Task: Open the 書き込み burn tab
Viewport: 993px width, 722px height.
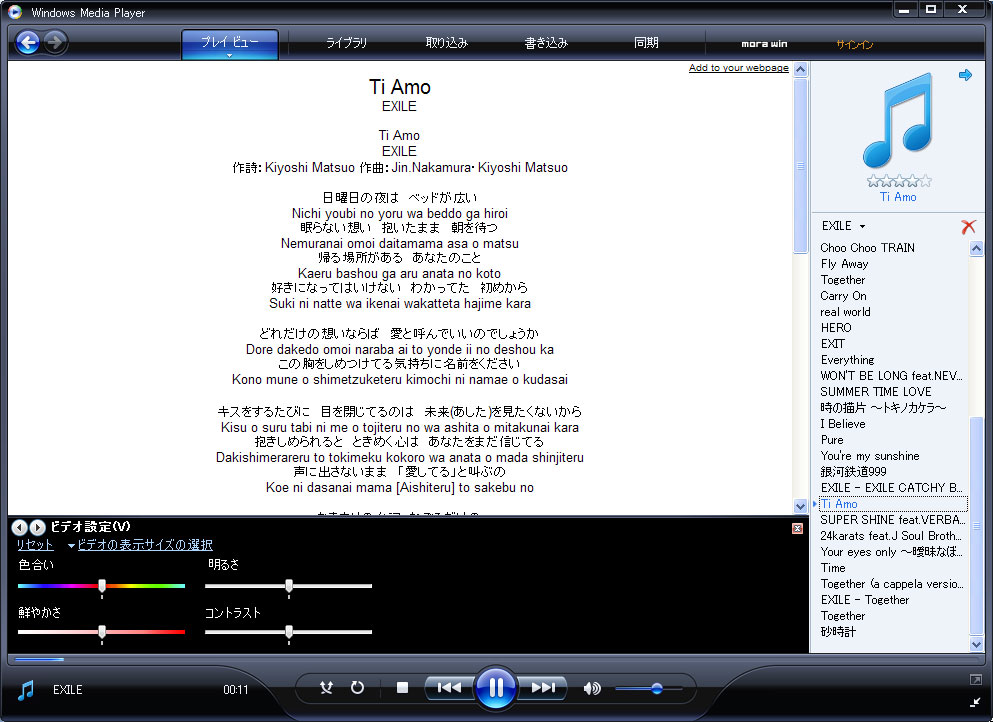Action: 546,43
